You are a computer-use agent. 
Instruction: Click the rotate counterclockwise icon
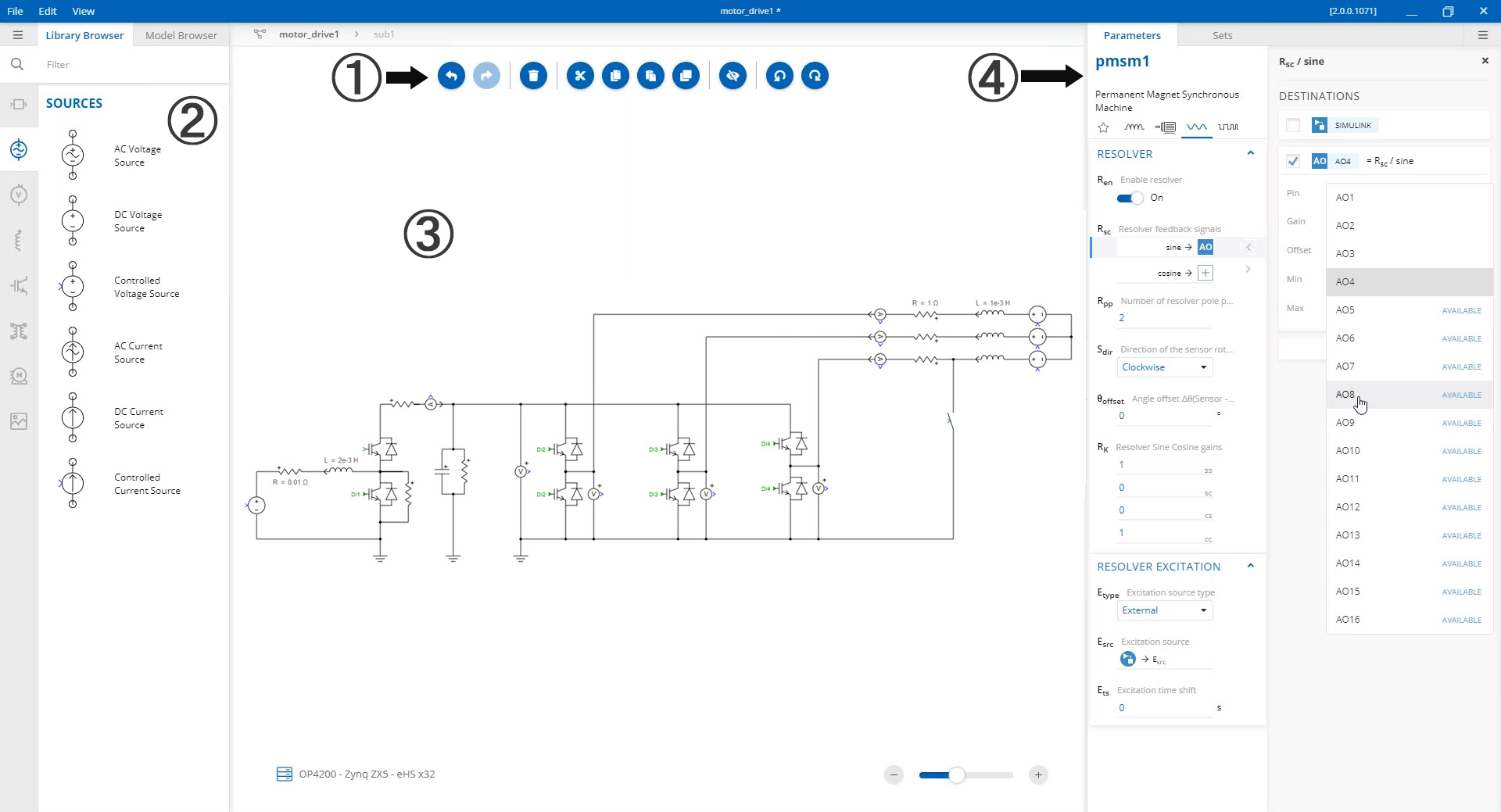[x=779, y=76]
